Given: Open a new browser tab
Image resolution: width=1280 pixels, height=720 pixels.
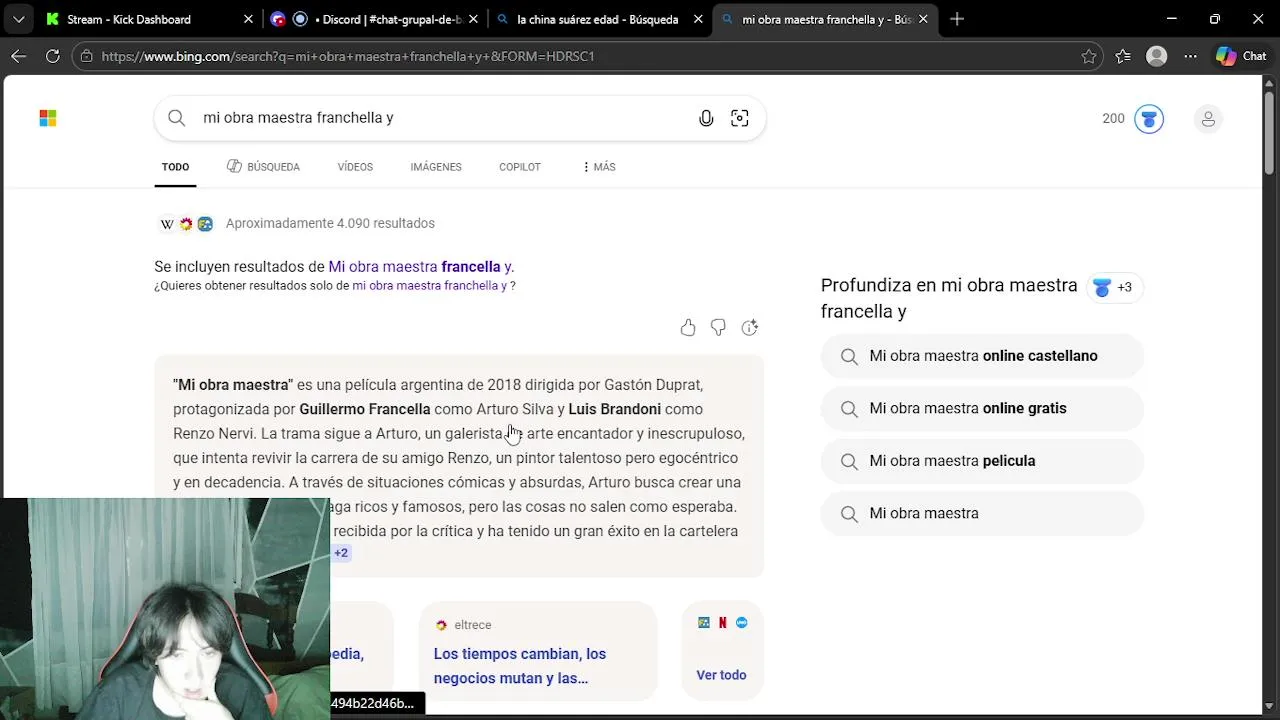Looking at the screenshot, I should (x=957, y=19).
